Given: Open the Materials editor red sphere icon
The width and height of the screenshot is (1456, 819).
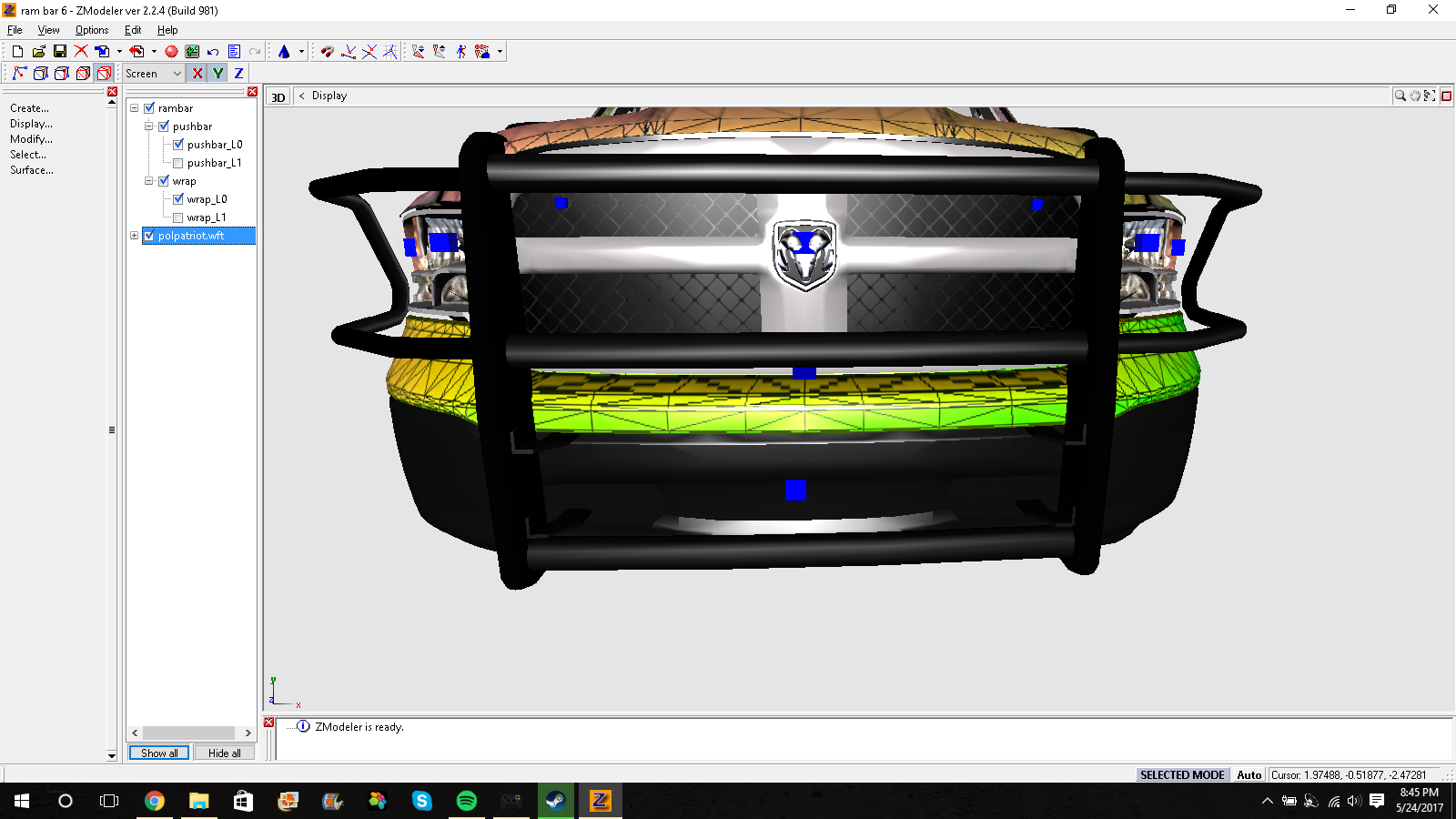Looking at the screenshot, I should click(x=171, y=52).
